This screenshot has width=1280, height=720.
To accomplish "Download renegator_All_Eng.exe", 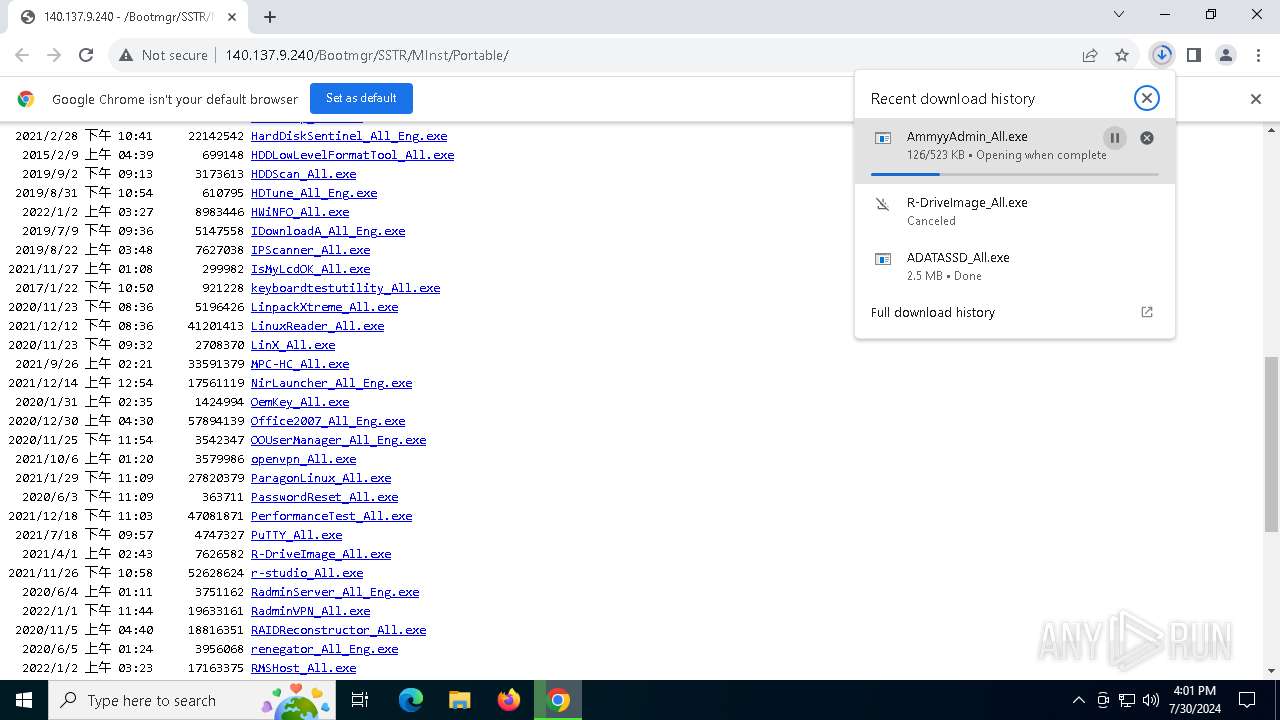I will [324, 649].
